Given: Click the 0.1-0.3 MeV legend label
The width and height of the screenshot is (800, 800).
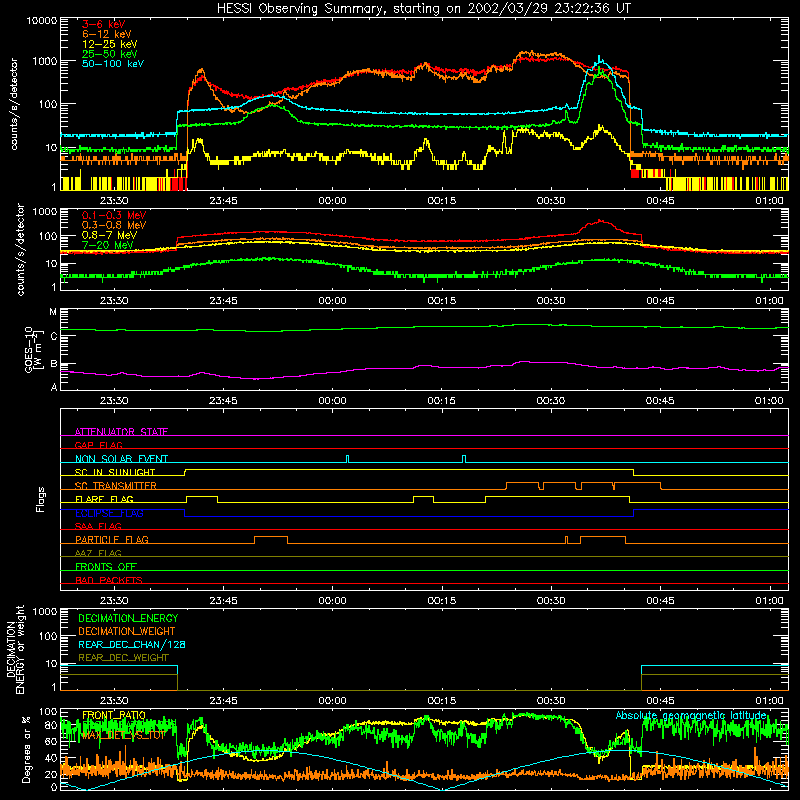Looking at the screenshot, I should pos(114,215).
